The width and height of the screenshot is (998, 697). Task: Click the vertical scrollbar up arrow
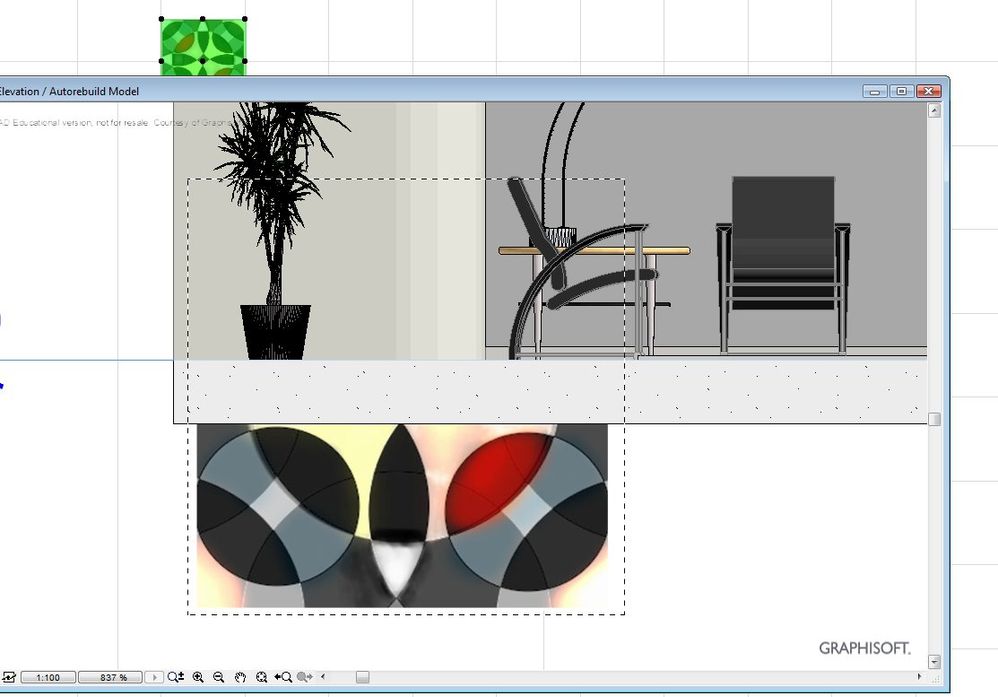point(934,111)
